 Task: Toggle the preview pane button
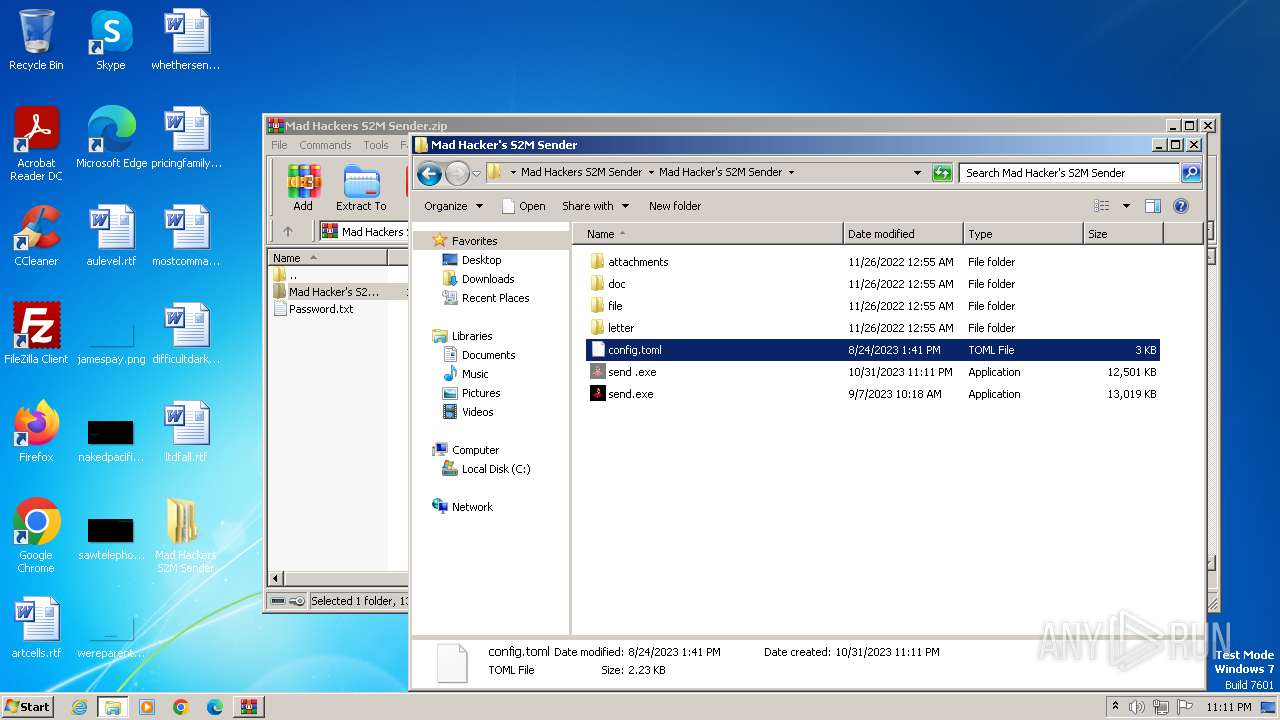[x=1152, y=206]
